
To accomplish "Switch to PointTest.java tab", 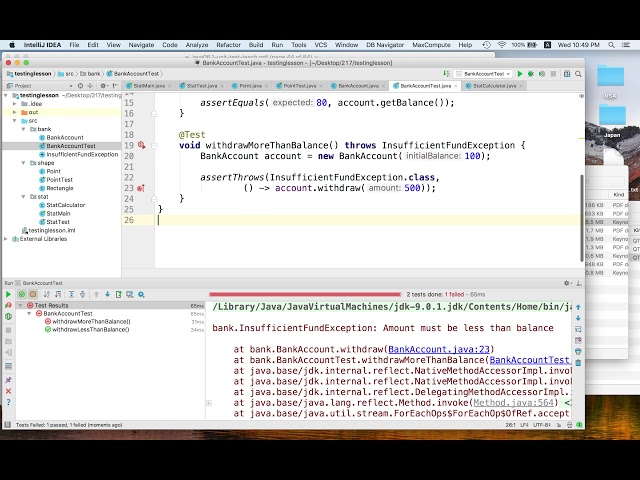I will (x=300, y=86).
